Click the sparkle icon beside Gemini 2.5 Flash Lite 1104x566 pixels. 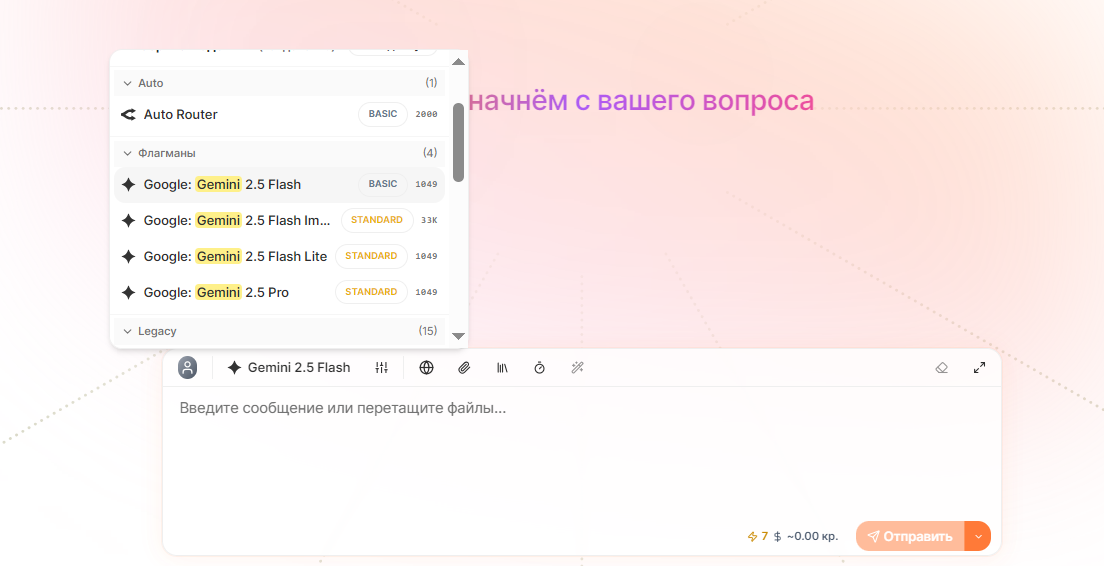(x=128, y=256)
